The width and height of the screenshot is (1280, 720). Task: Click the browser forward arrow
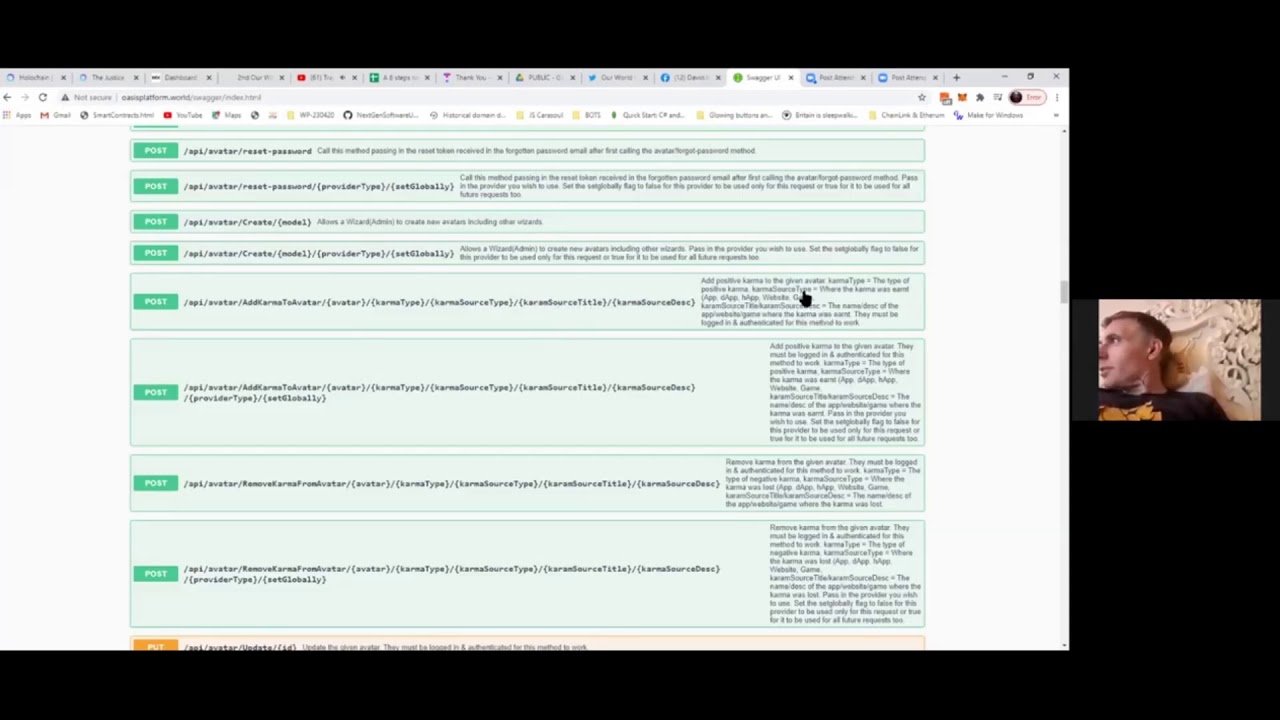(24, 97)
